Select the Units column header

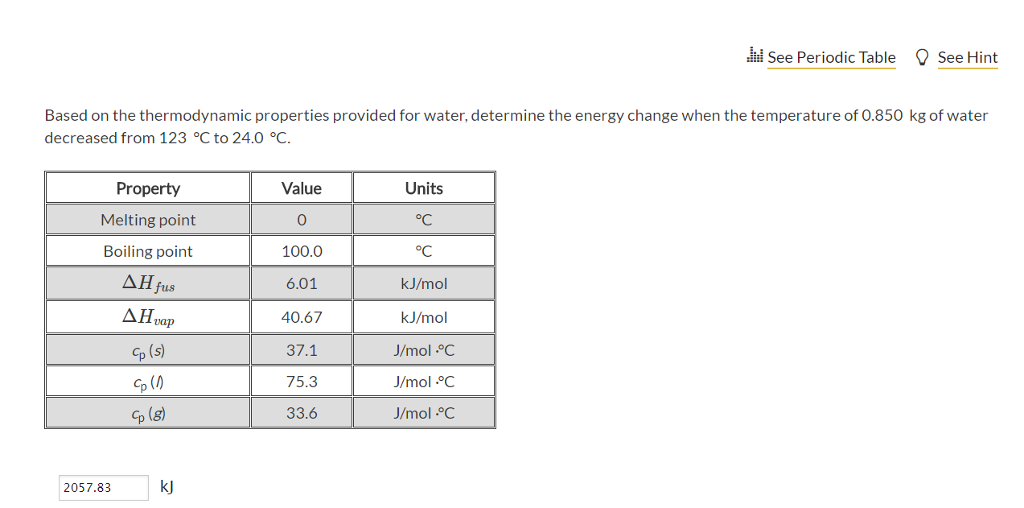[424, 188]
